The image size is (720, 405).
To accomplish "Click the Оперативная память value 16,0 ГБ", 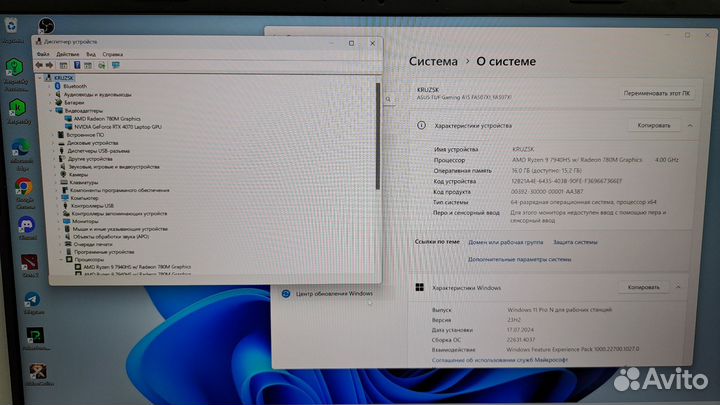I will coord(546,170).
